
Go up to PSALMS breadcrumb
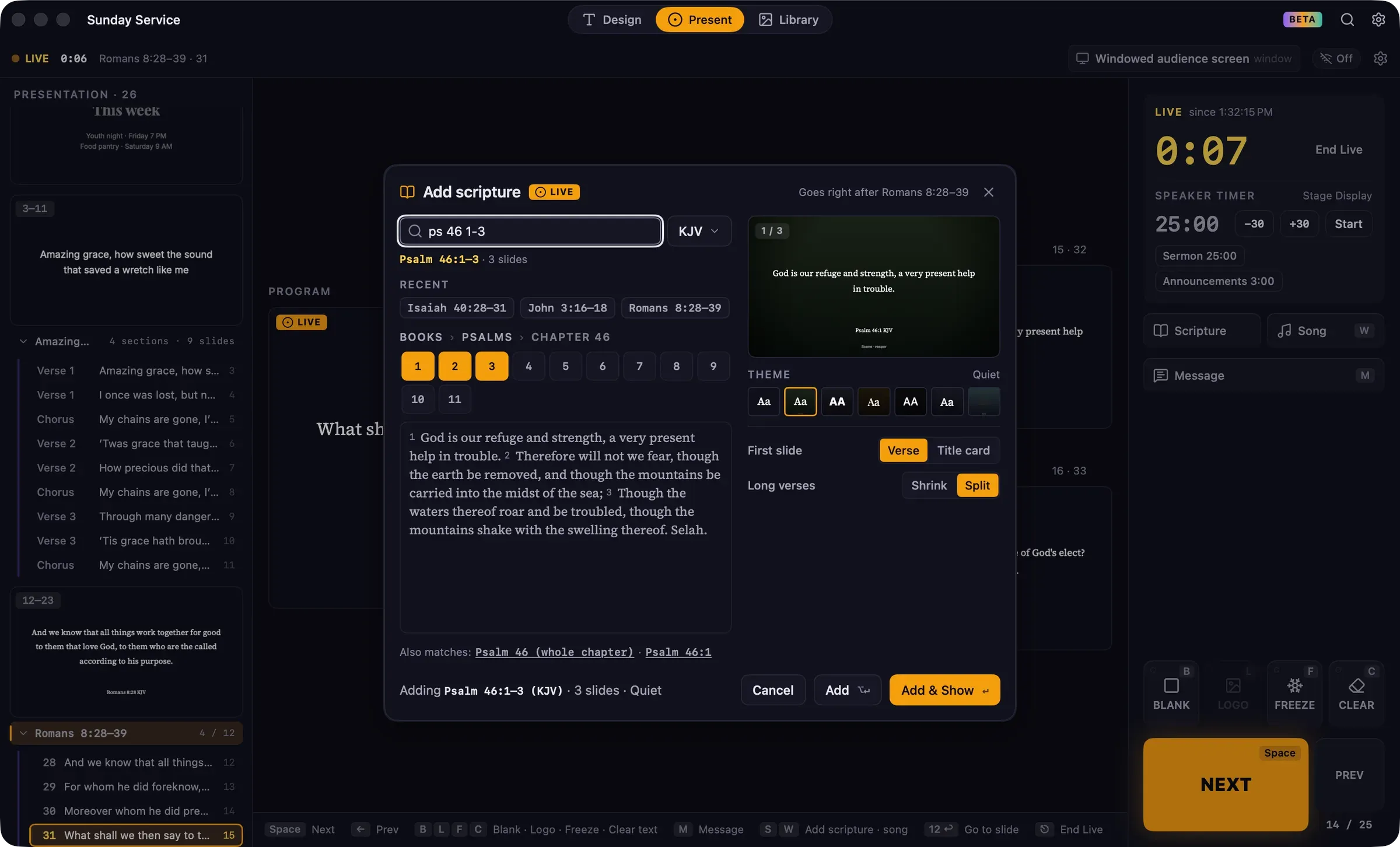(487, 337)
